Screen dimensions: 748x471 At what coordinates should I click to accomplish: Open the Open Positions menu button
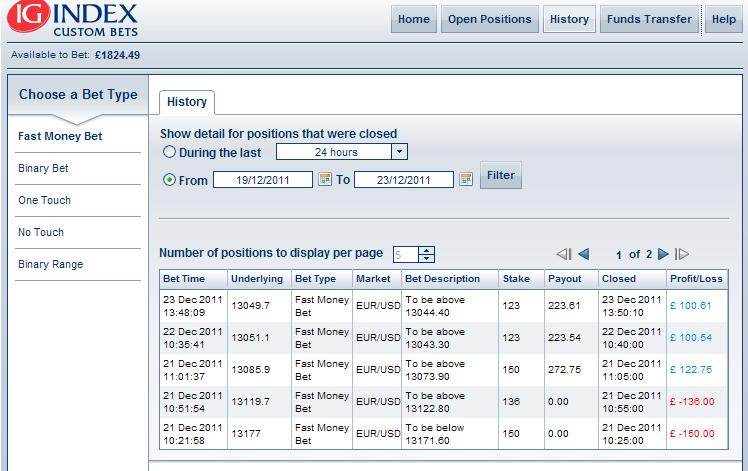tap(489, 19)
